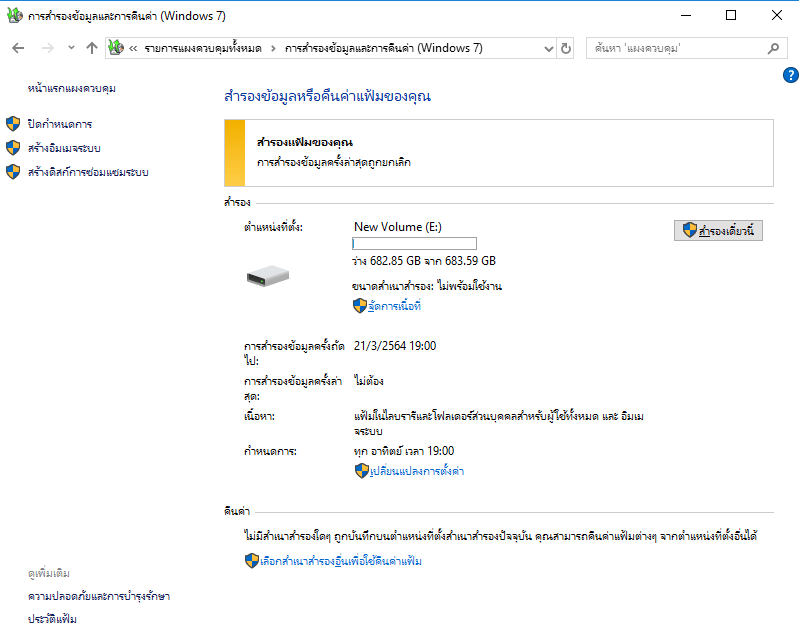Click the search magnifier icon

point(774,48)
